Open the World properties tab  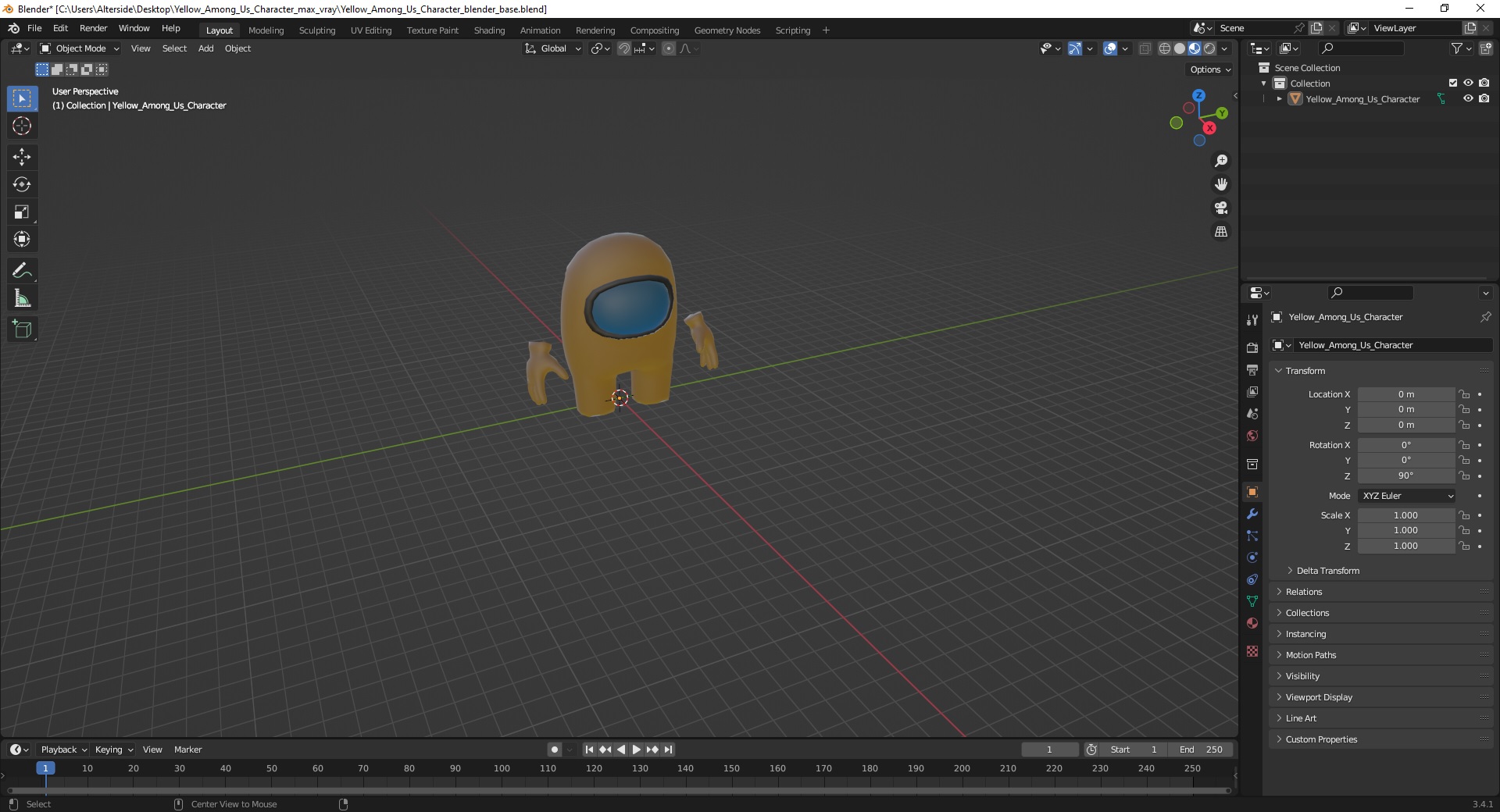[1252, 435]
